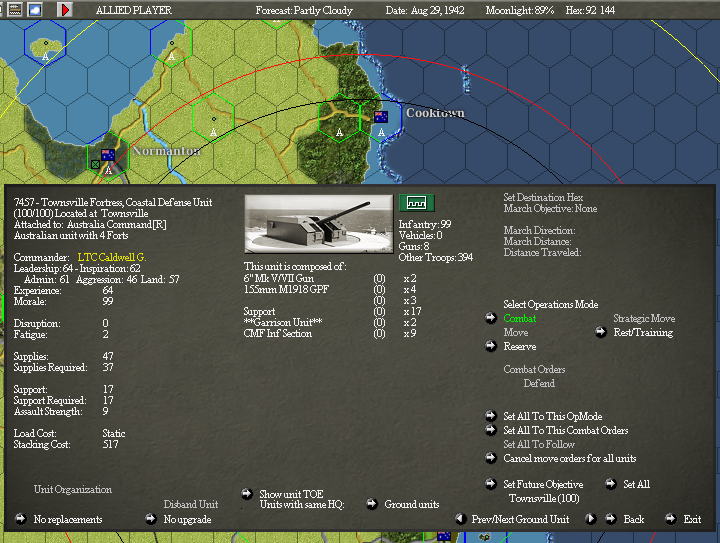Click the CMF Inf Section row

(330, 333)
